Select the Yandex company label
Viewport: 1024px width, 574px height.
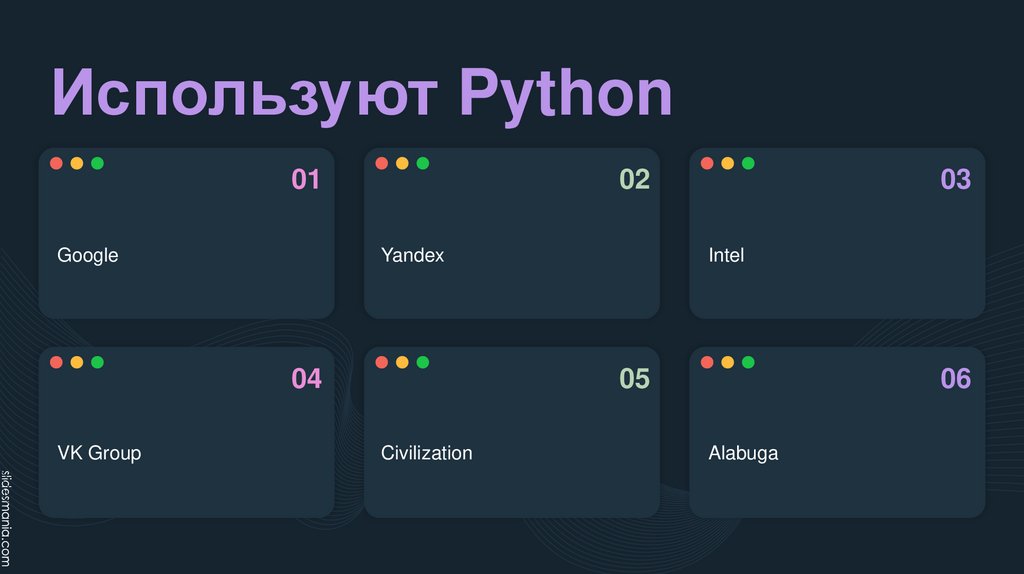coord(412,255)
